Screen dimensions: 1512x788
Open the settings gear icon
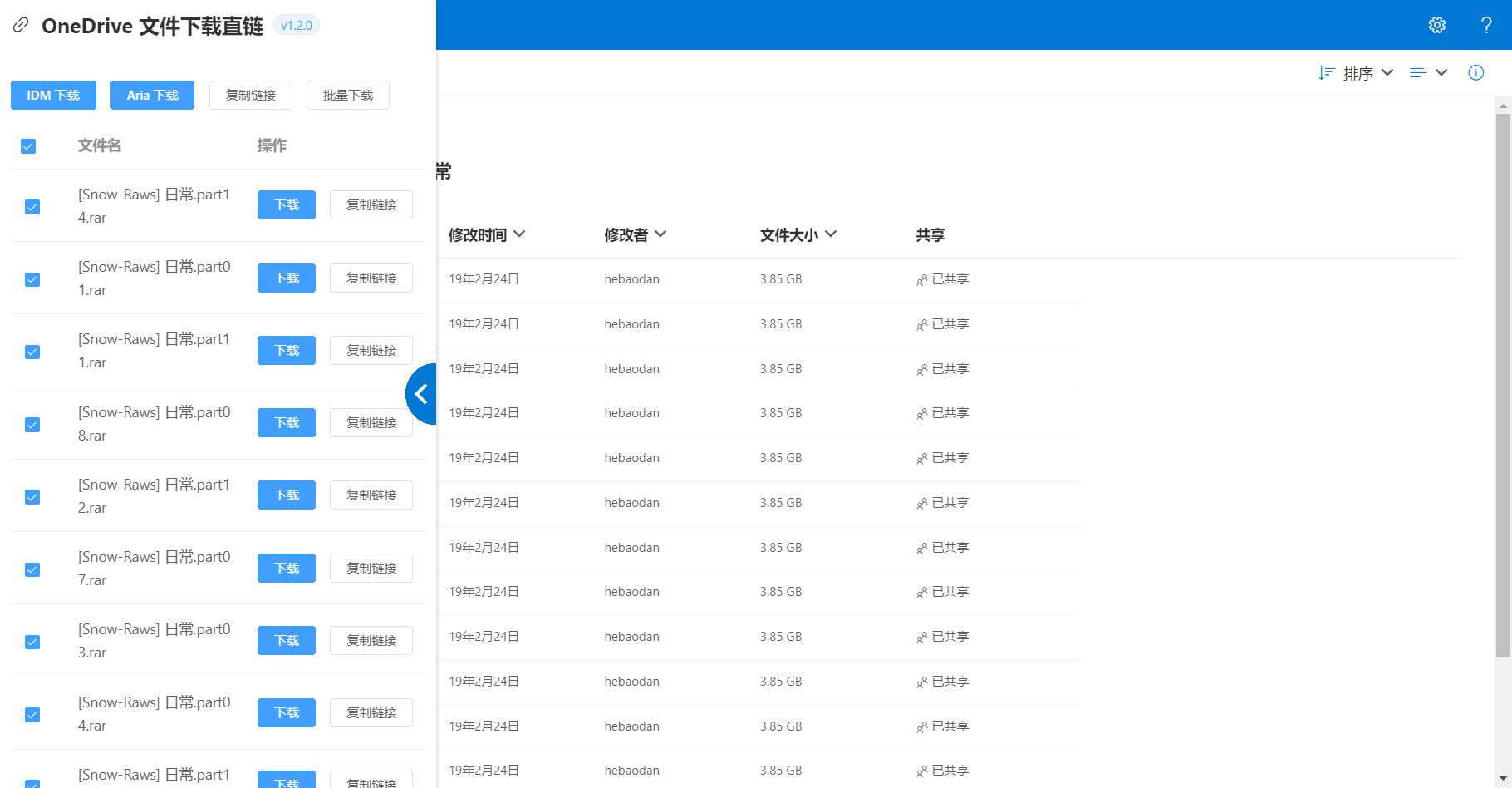tap(1437, 25)
